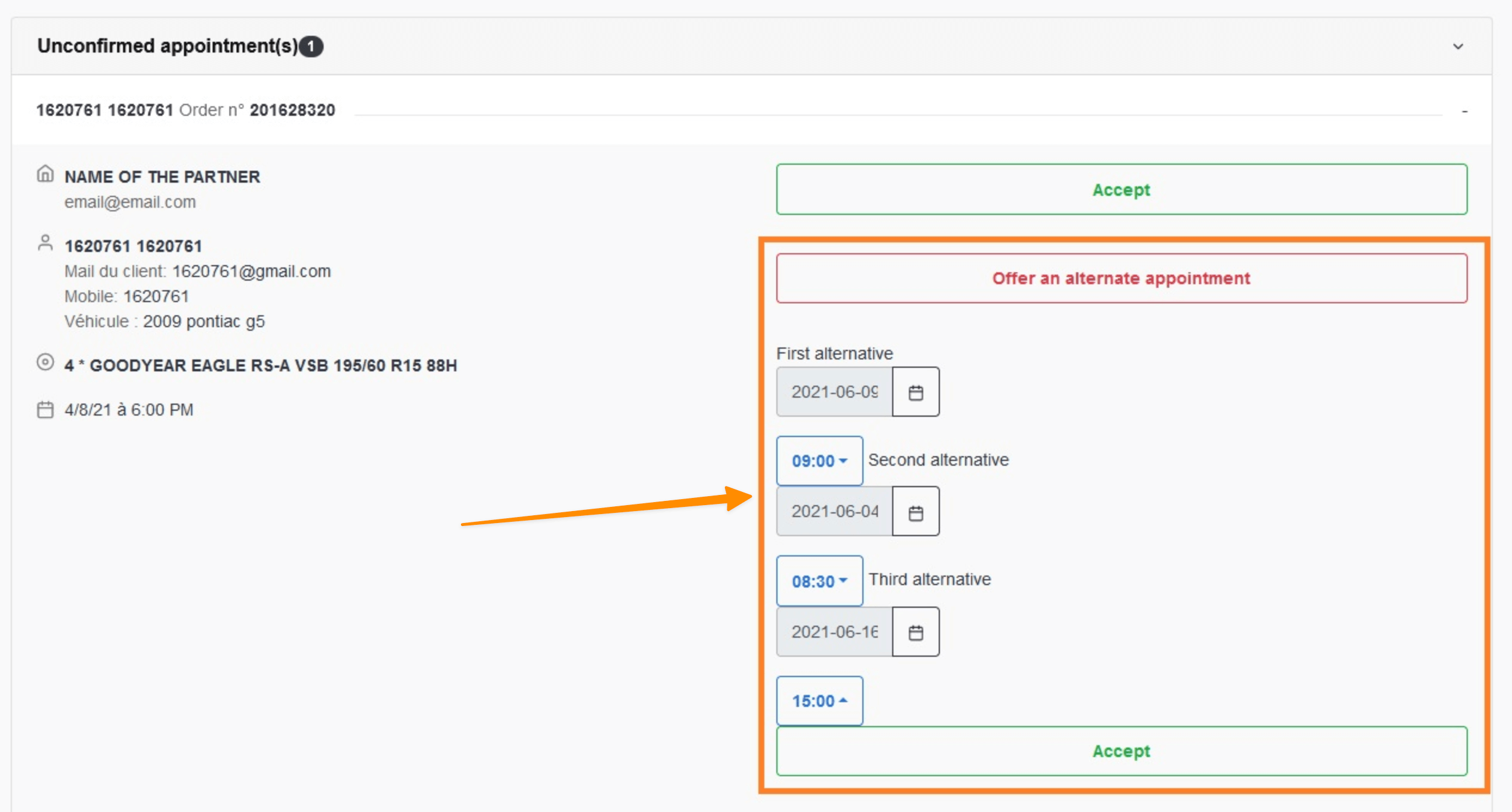Viewport: 1512px width, 812px height.
Task: Click the unconfirmed appointments count badge
Action: tap(311, 47)
